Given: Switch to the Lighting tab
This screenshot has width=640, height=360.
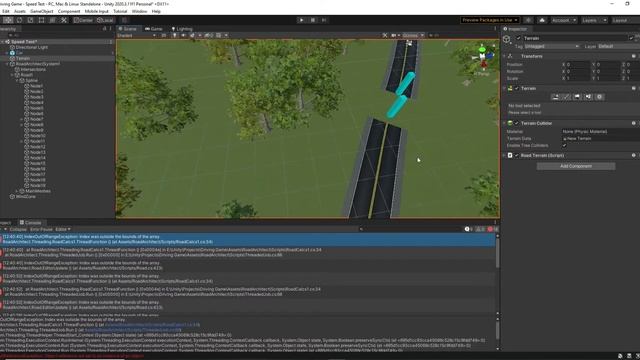Looking at the screenshot, I should click(x=182, y=29).
